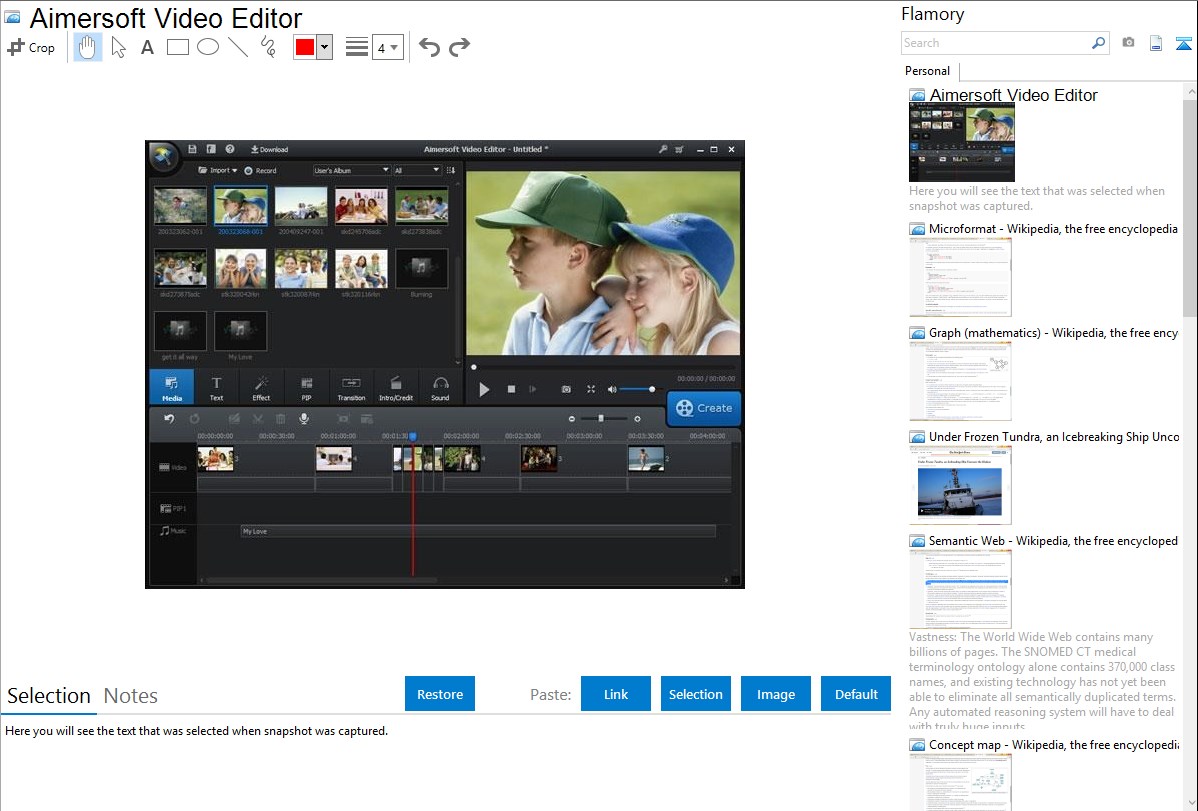Select the Crop tool
The width and height of the screenshot is (1198, 811).
(x=31, y=47)
